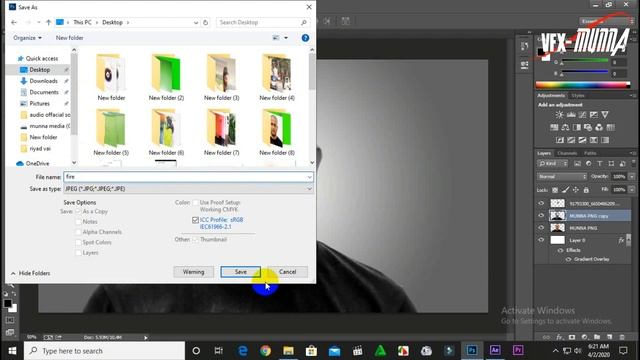Select the Layers panel tab
The image size is (640, 360).
[x=544, y=153]
